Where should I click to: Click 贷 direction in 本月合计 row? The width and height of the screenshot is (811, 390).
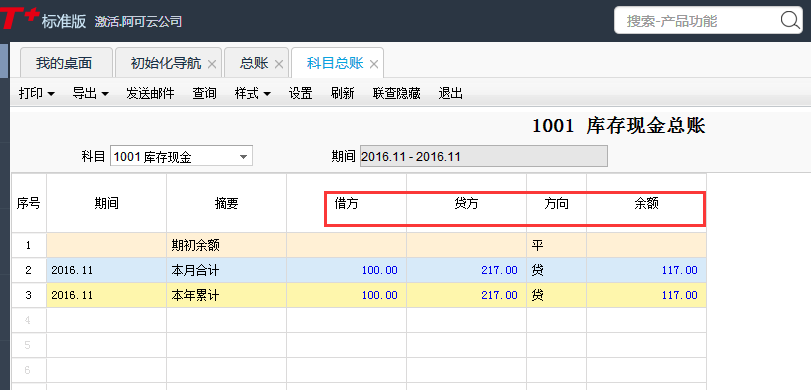[x=557, y=270]
